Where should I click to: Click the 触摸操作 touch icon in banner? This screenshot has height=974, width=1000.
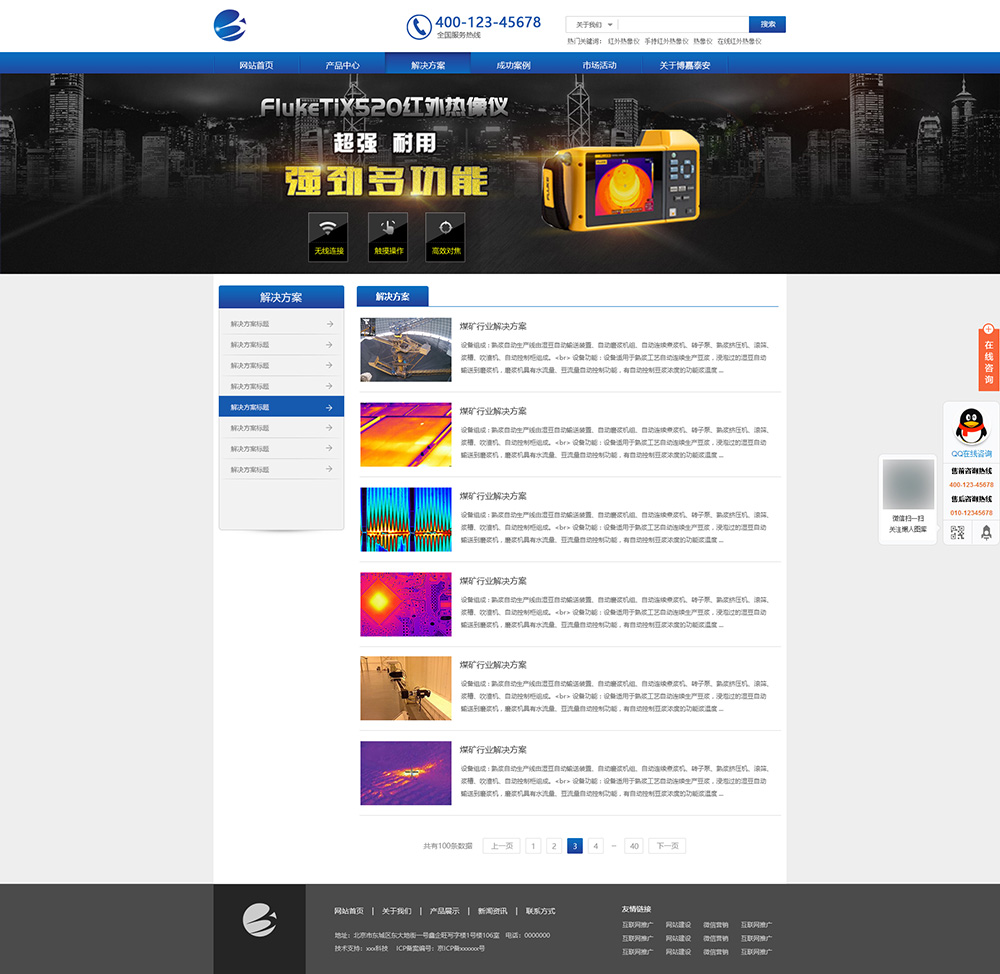tap(388, 237)
